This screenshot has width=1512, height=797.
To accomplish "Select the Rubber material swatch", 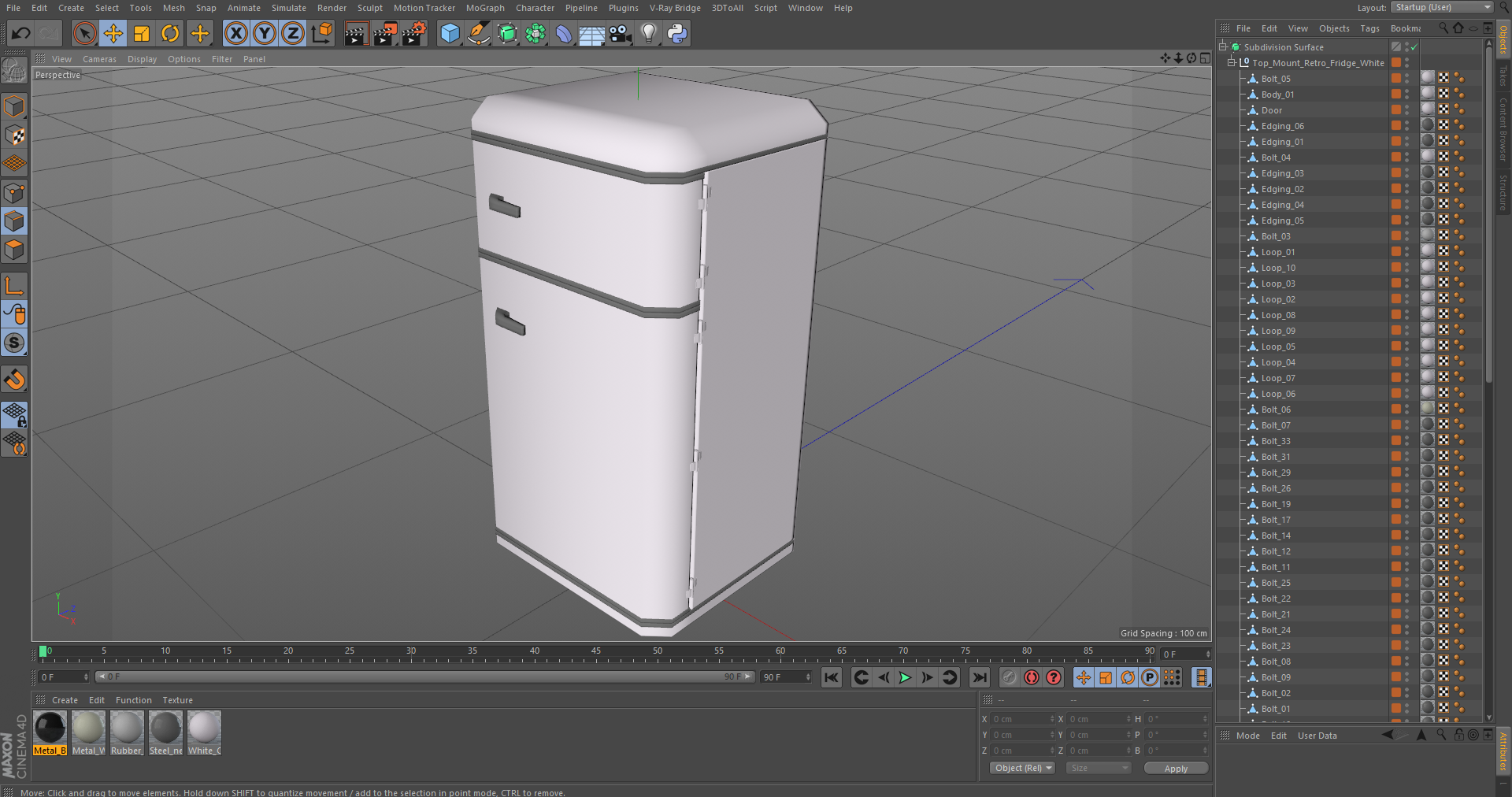I will tap(127, 732).
